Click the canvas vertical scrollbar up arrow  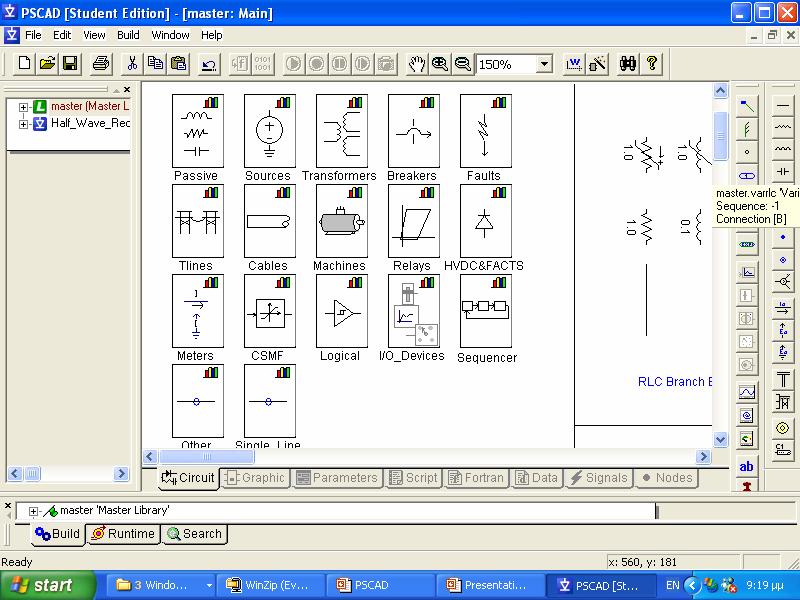tap(720, 91)
